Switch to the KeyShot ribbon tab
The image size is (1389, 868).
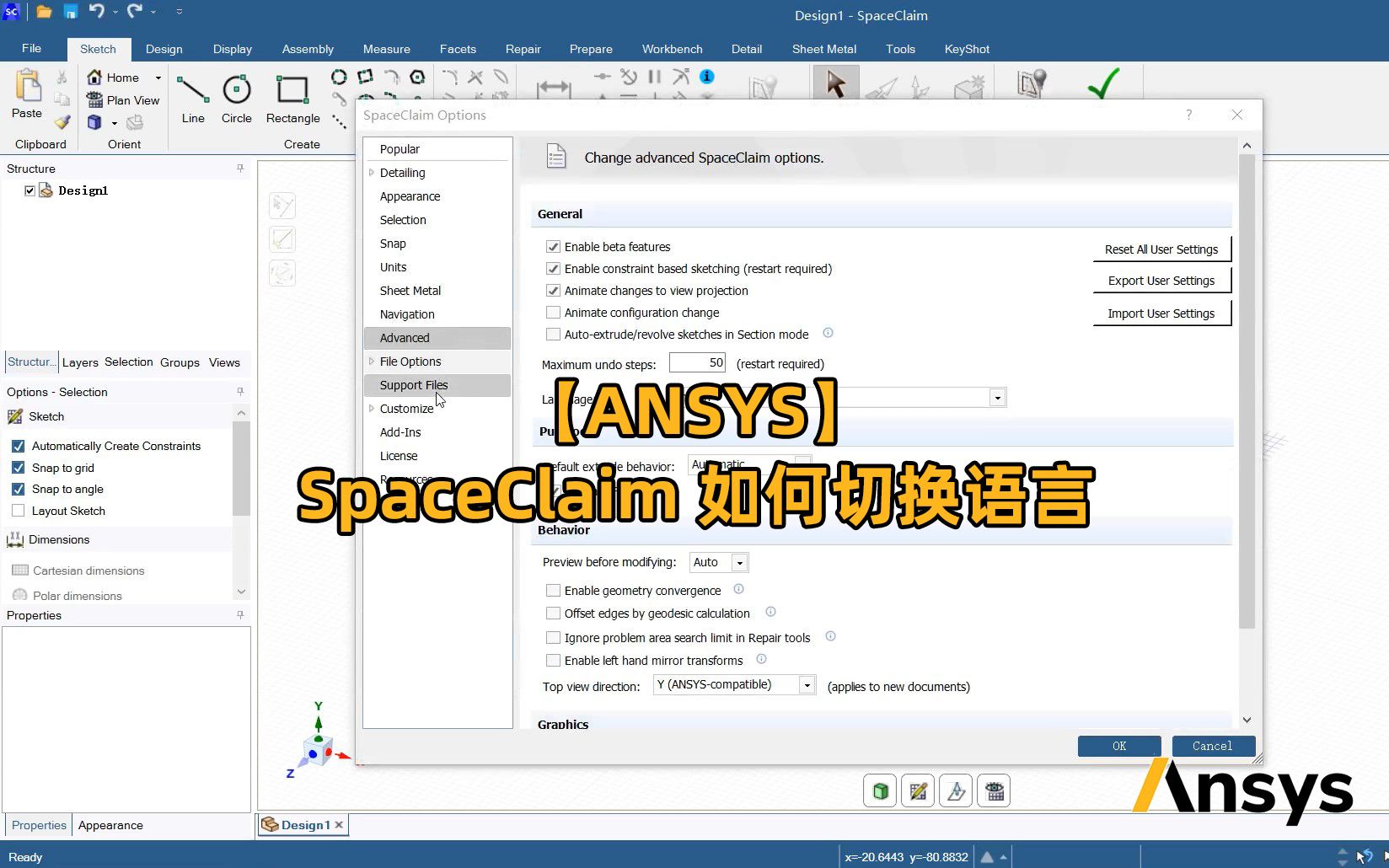point(967,49)
